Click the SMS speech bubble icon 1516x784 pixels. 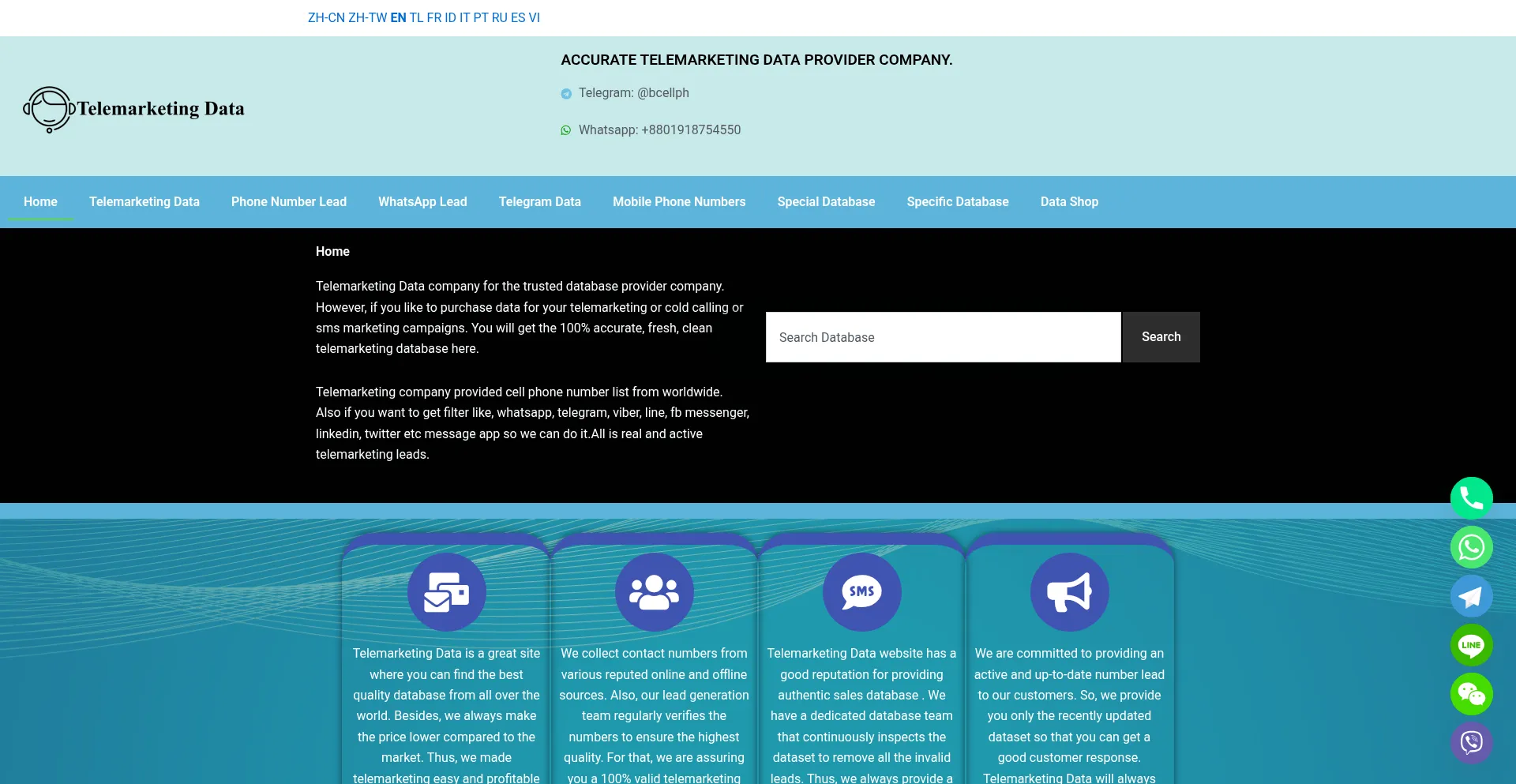[x=861, y=592]
